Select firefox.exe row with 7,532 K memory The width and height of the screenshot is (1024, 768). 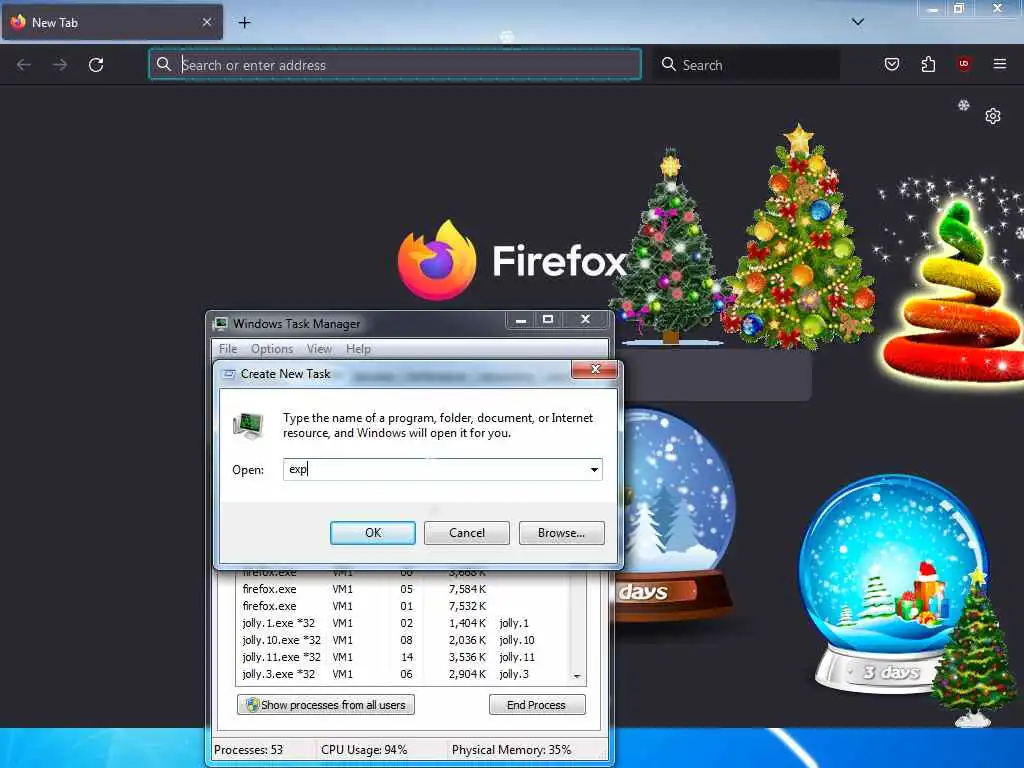click(x=402, y=606)
